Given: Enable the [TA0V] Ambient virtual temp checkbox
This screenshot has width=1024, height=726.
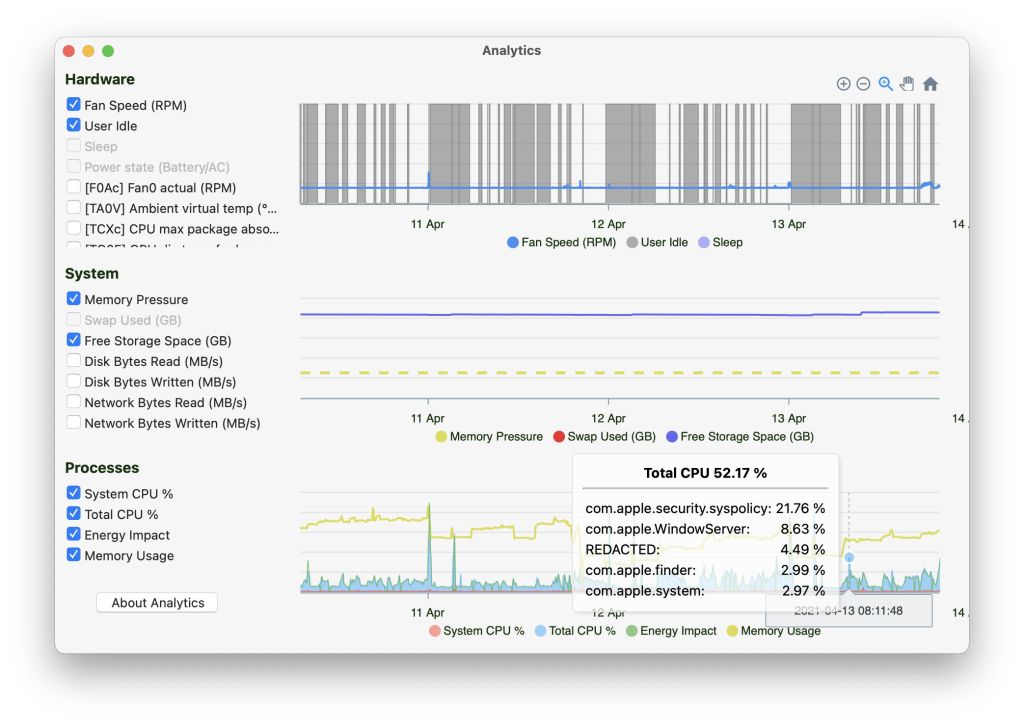Looking at the screenshot, I should pyautogui.click(x=74, y=208).
